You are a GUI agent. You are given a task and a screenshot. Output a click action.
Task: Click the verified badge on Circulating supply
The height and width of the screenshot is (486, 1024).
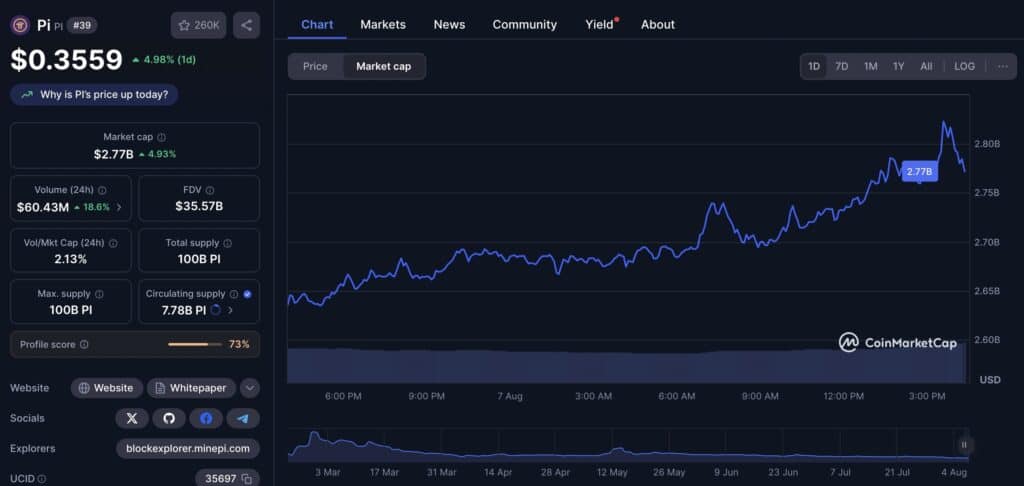247,294
